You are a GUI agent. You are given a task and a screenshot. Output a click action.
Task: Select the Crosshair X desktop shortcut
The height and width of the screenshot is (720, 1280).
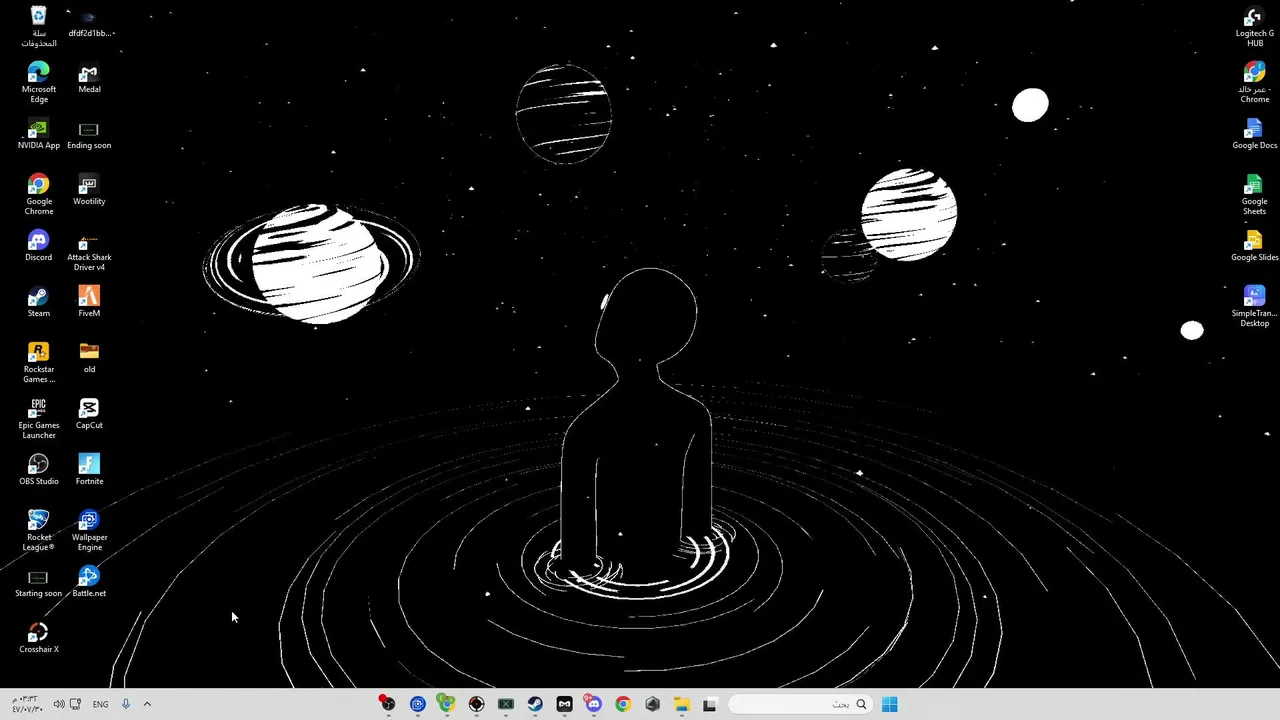[x=38, y=638]
